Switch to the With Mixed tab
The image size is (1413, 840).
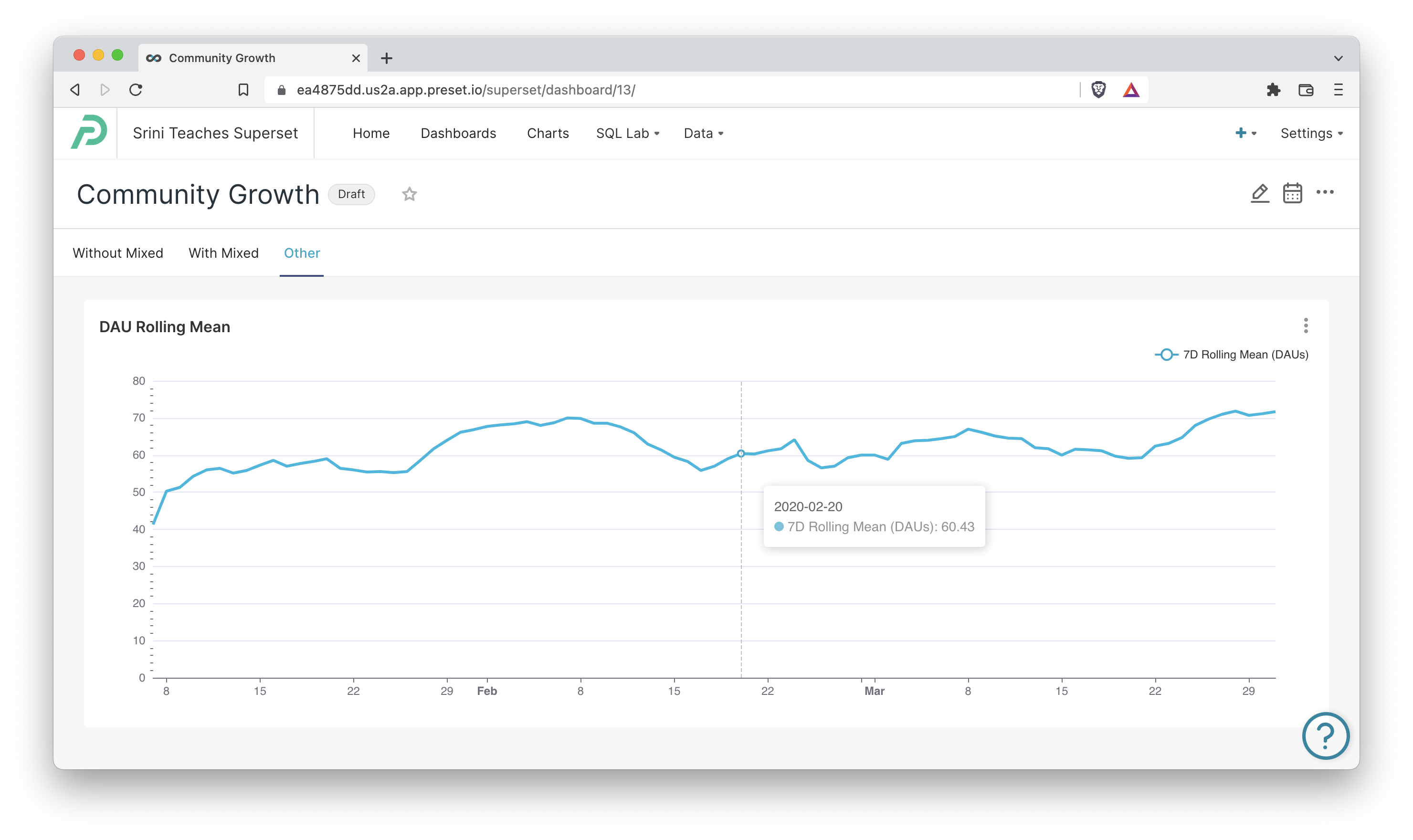pyautogui.click(x=223, y=253)
